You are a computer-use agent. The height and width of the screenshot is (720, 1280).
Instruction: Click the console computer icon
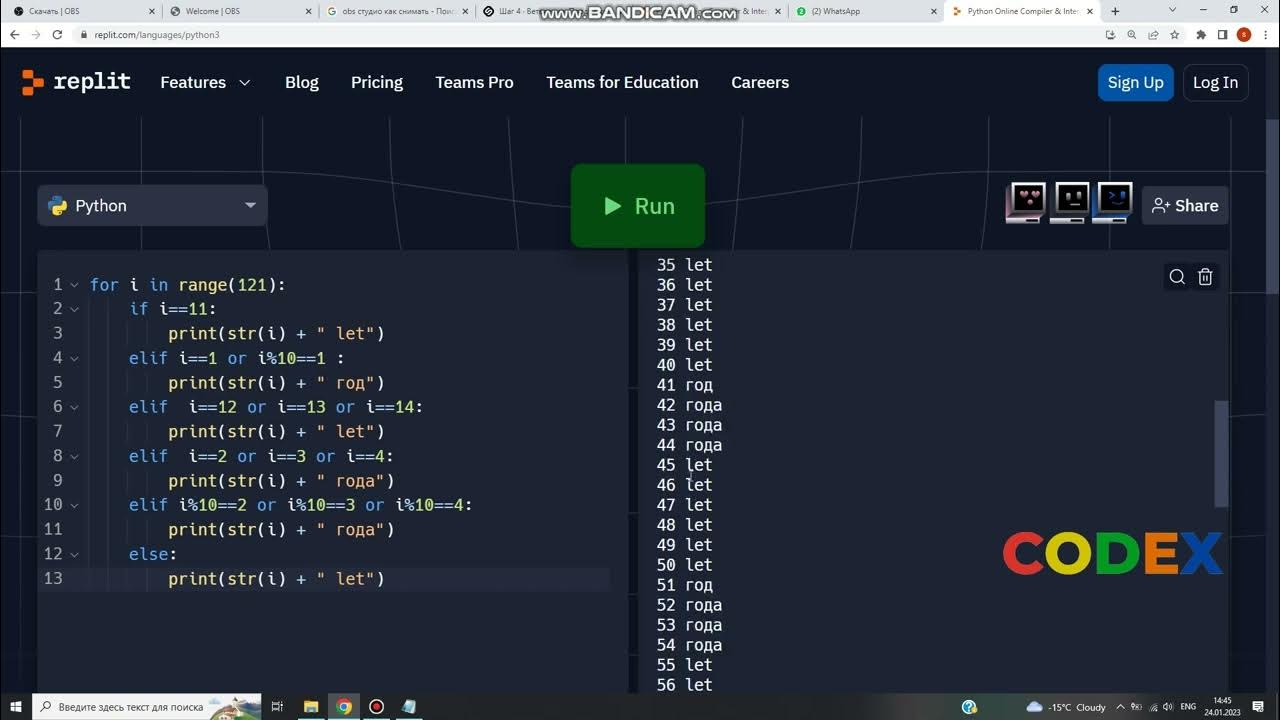[1114, 203]
